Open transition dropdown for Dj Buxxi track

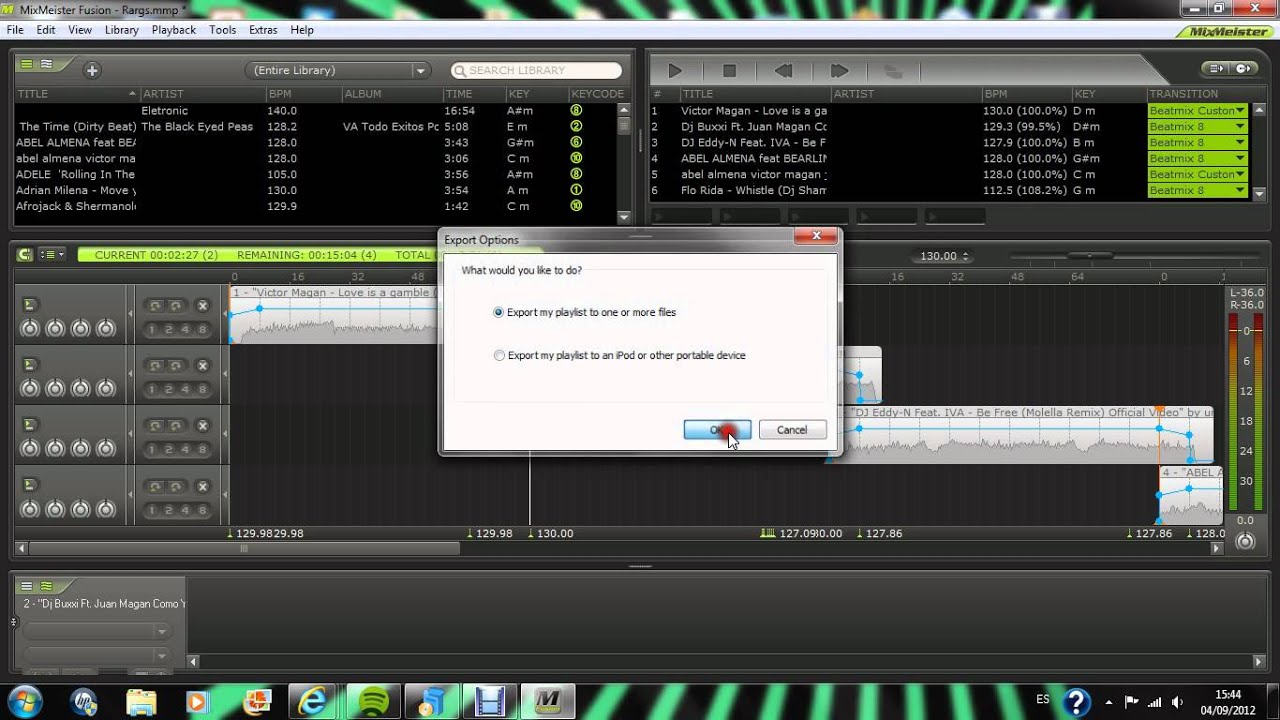tap(1240, 127)
